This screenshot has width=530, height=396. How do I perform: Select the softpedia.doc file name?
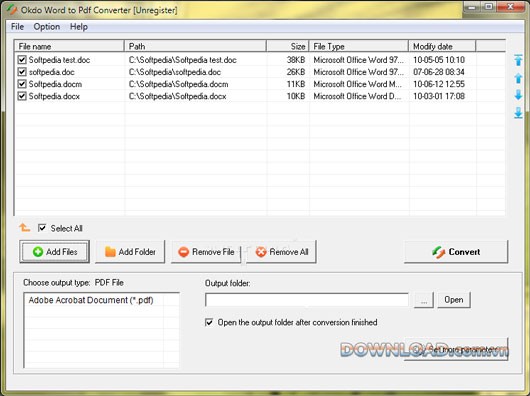[x=52, y=72]
